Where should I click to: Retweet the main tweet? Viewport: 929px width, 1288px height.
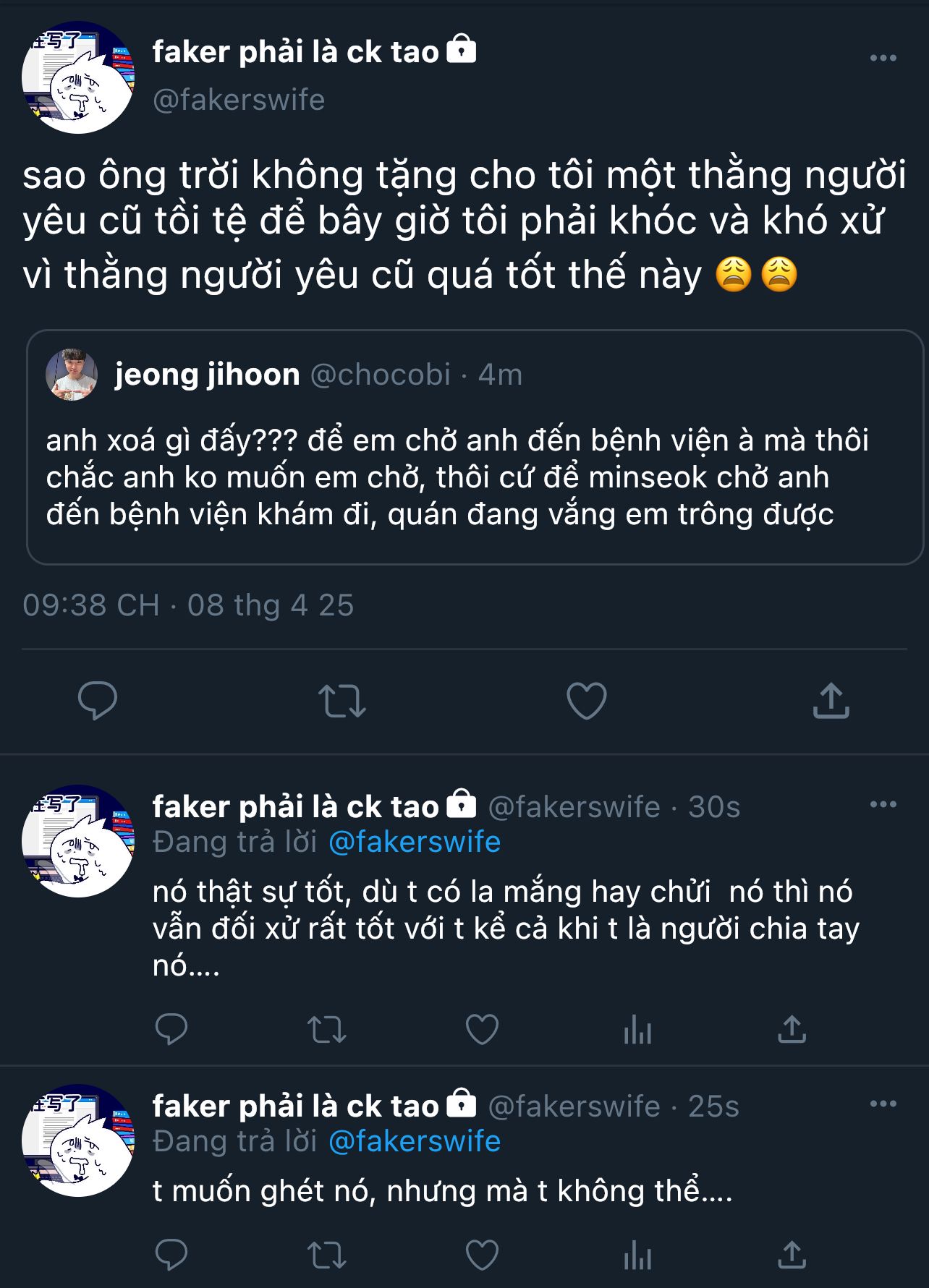coord(342,700)
